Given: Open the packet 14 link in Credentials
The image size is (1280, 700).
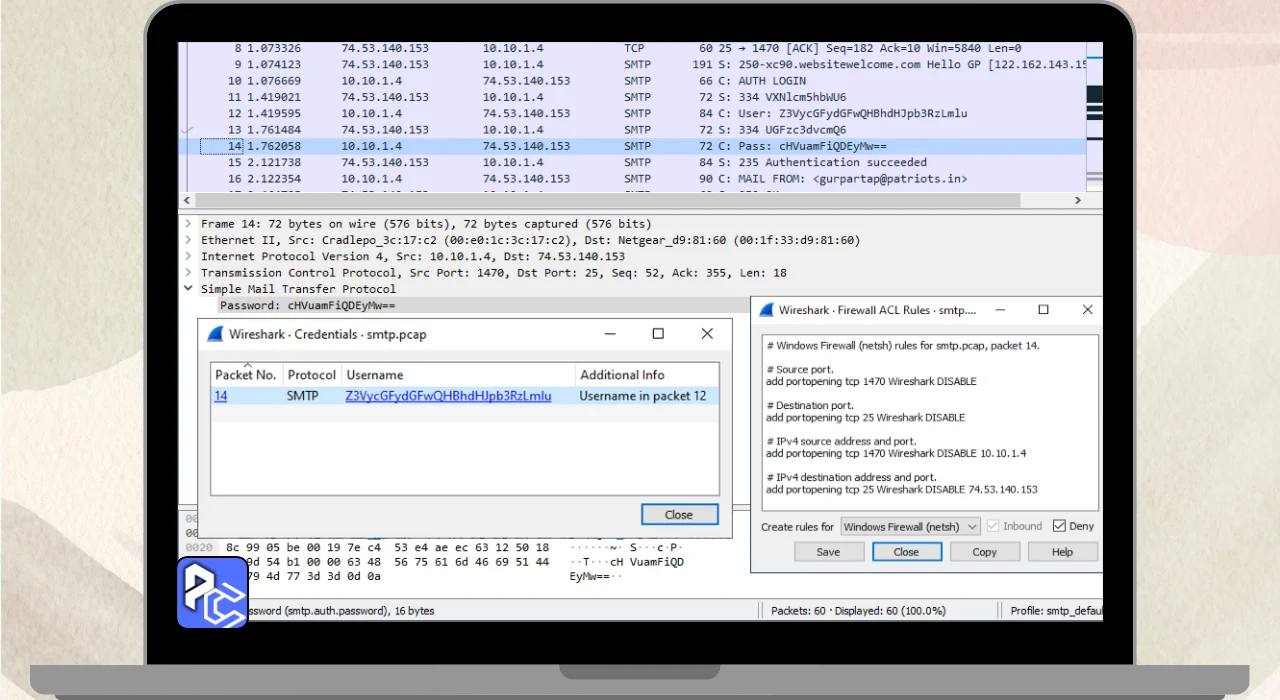Looking at the screenshot, I should click(x=221, y=396).
